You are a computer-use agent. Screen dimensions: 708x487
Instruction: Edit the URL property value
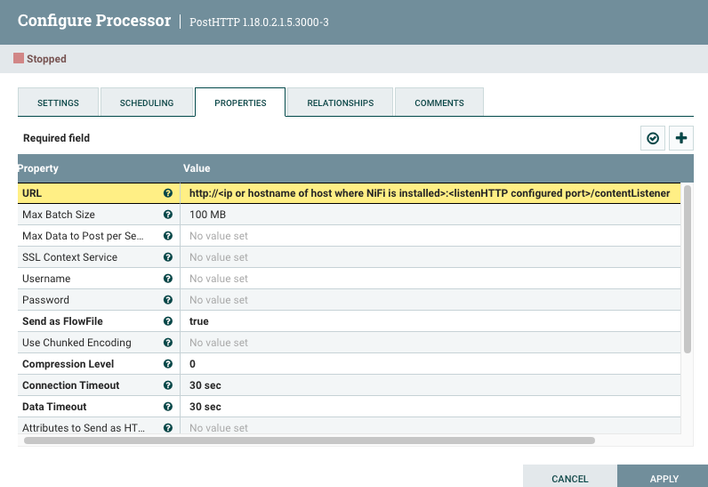point(430,193)
